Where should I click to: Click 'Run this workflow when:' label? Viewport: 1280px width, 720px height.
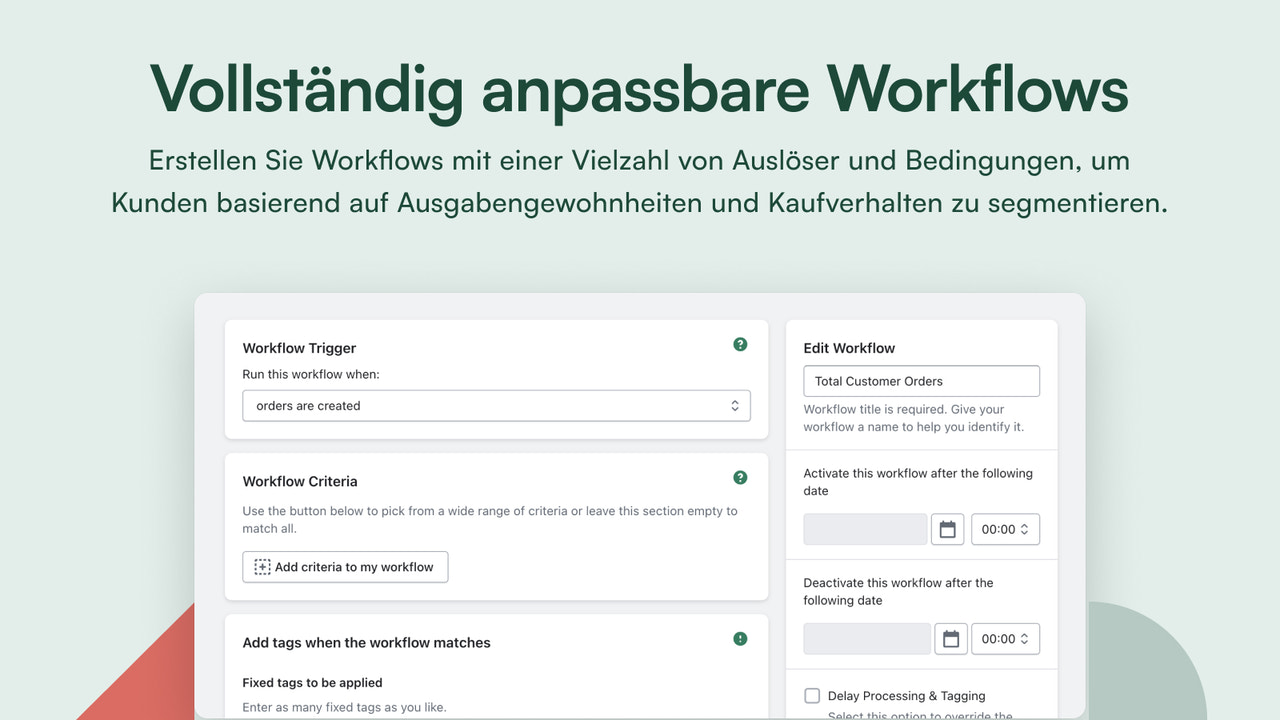pos(311,374)
